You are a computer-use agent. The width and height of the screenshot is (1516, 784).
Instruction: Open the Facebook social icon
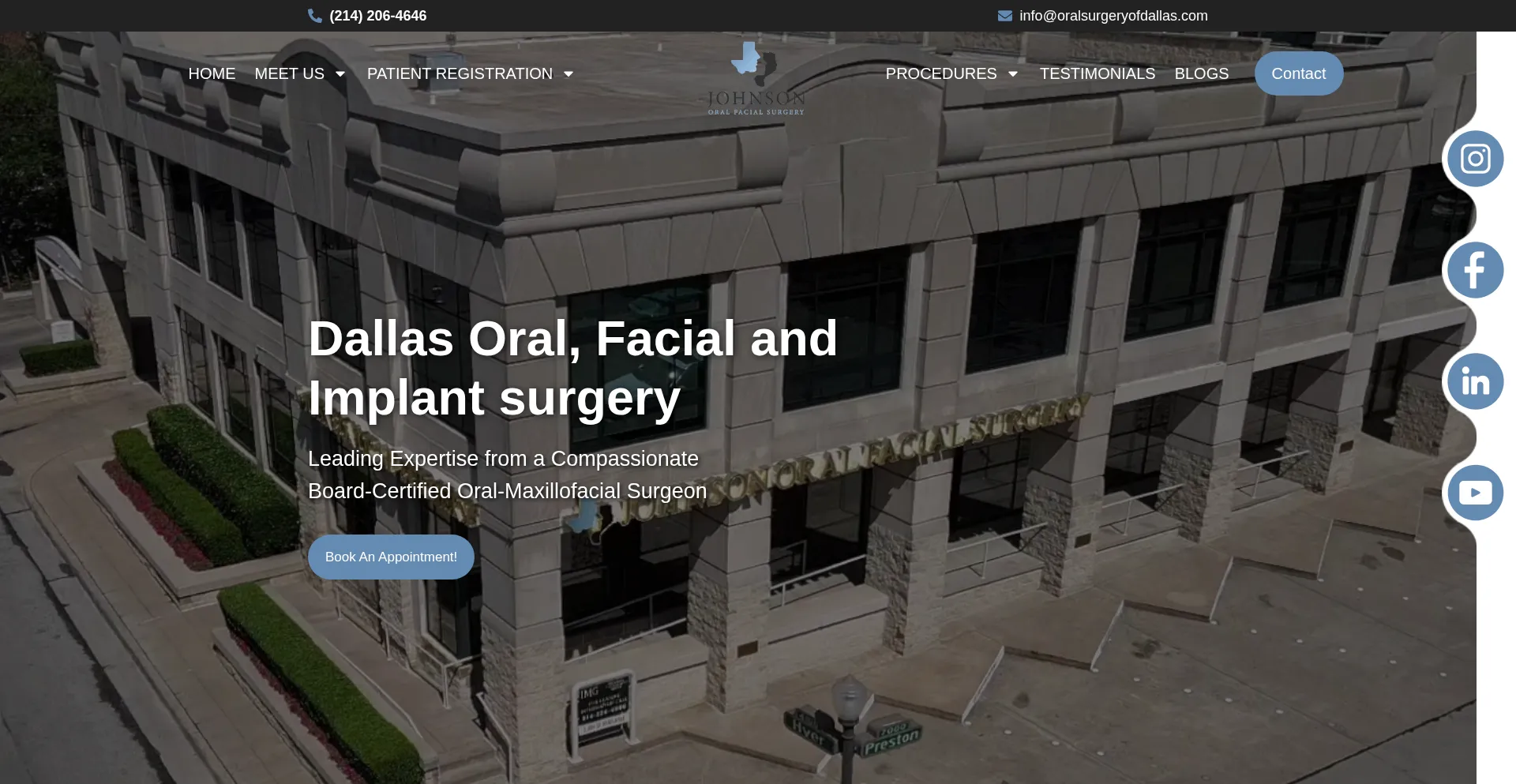pos(1475,270)
